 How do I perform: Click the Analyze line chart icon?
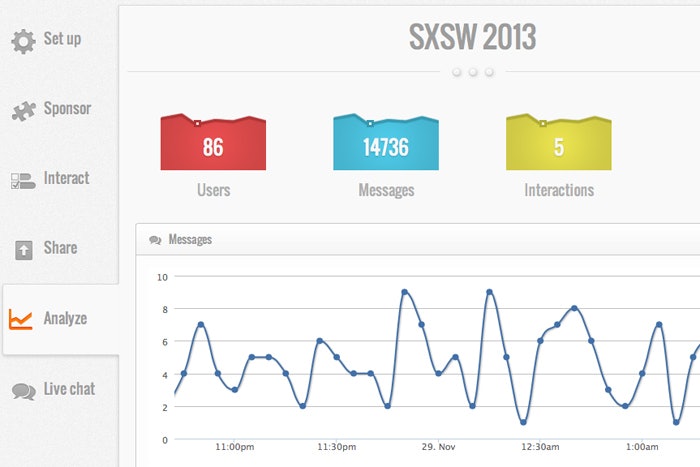coord(21,320)
